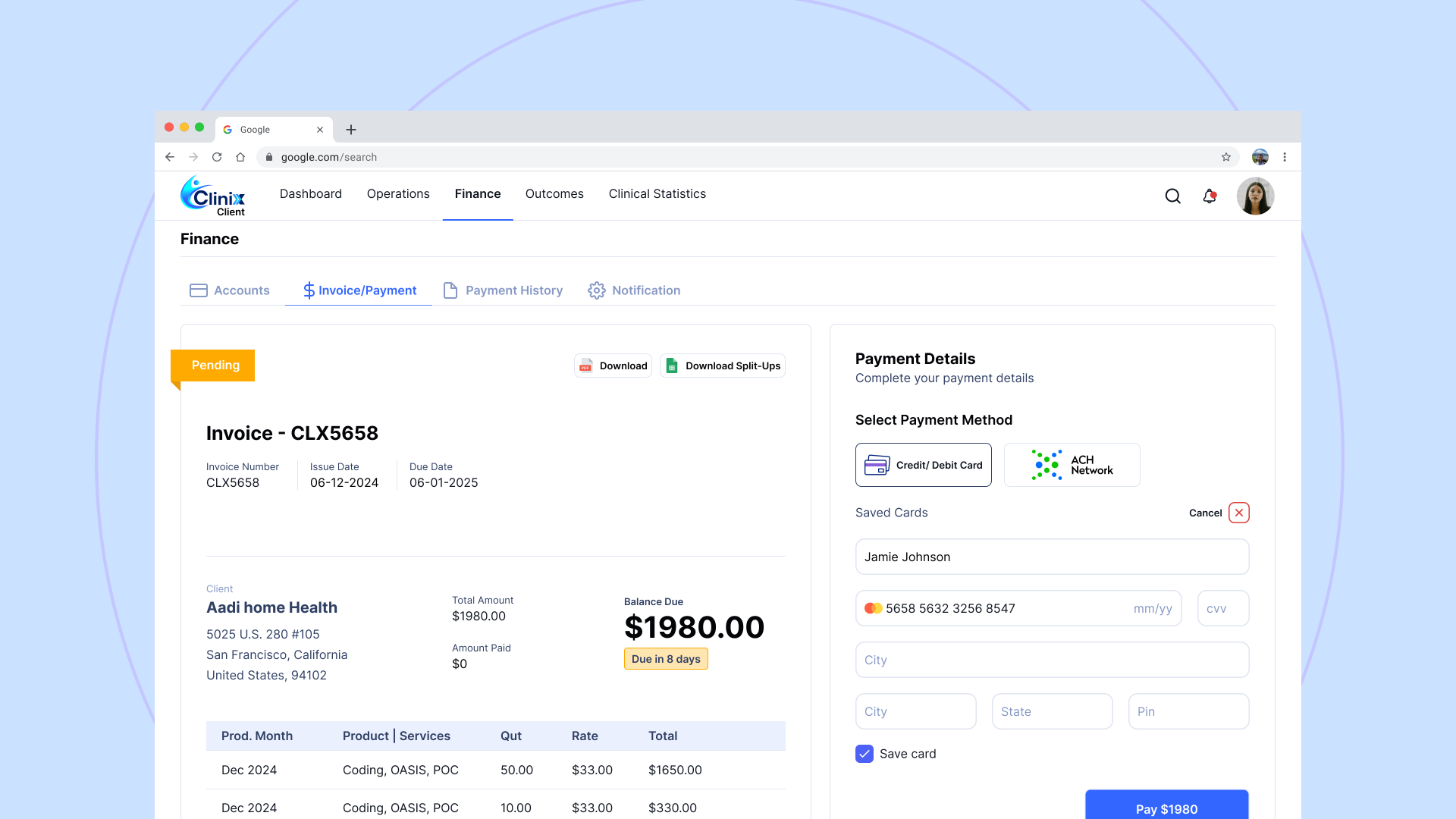Open the Notification settings tab
Screen dimensions: 1456x819
point(634,290)
